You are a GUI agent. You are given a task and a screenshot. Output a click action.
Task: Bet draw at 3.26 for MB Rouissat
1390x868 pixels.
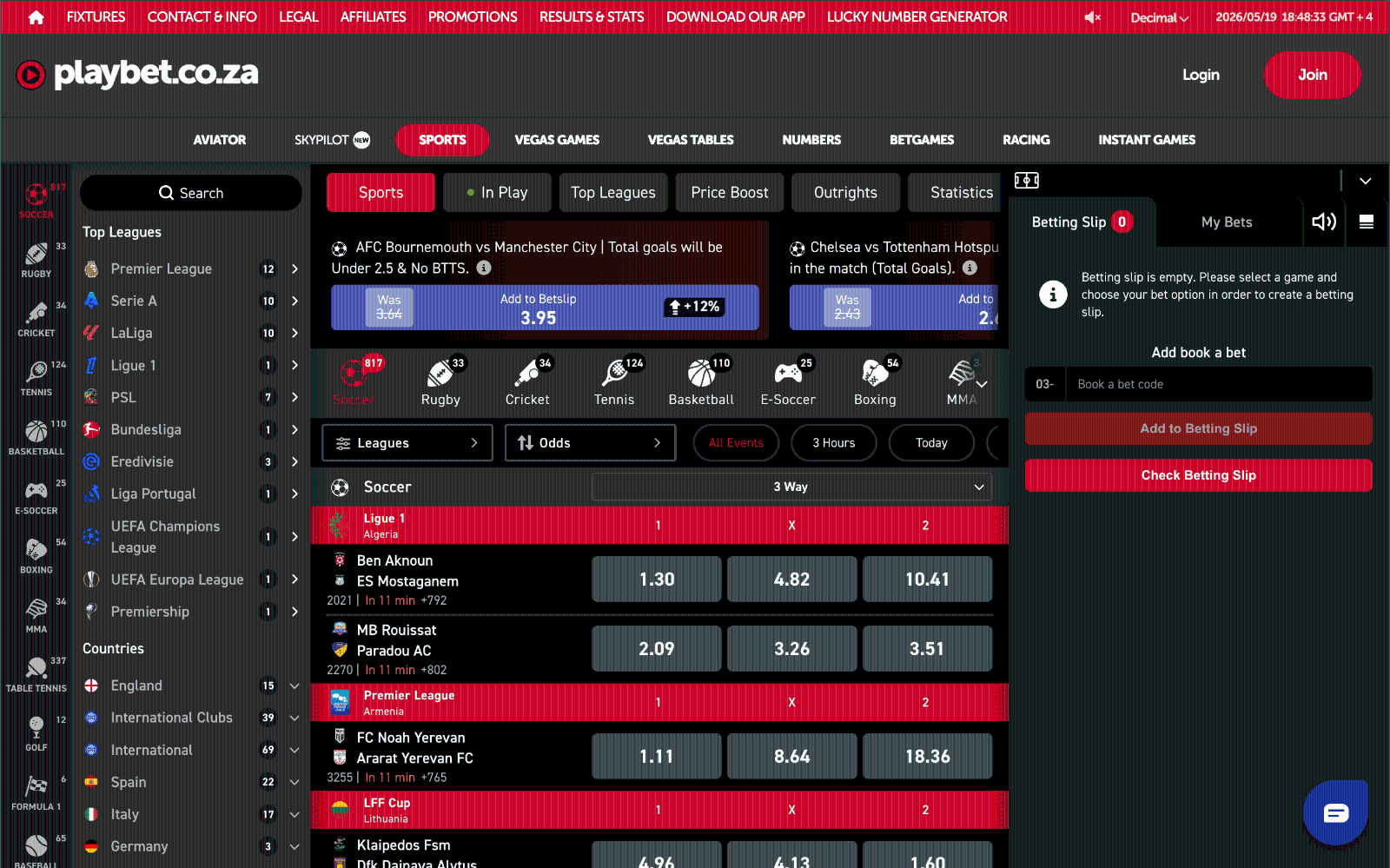coord(792,649)
